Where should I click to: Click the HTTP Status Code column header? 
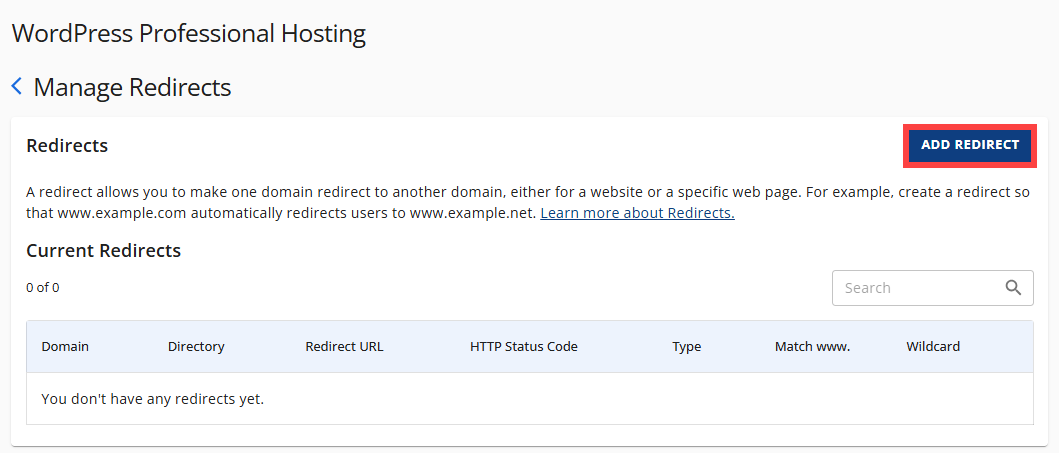(x=523, y=347)
